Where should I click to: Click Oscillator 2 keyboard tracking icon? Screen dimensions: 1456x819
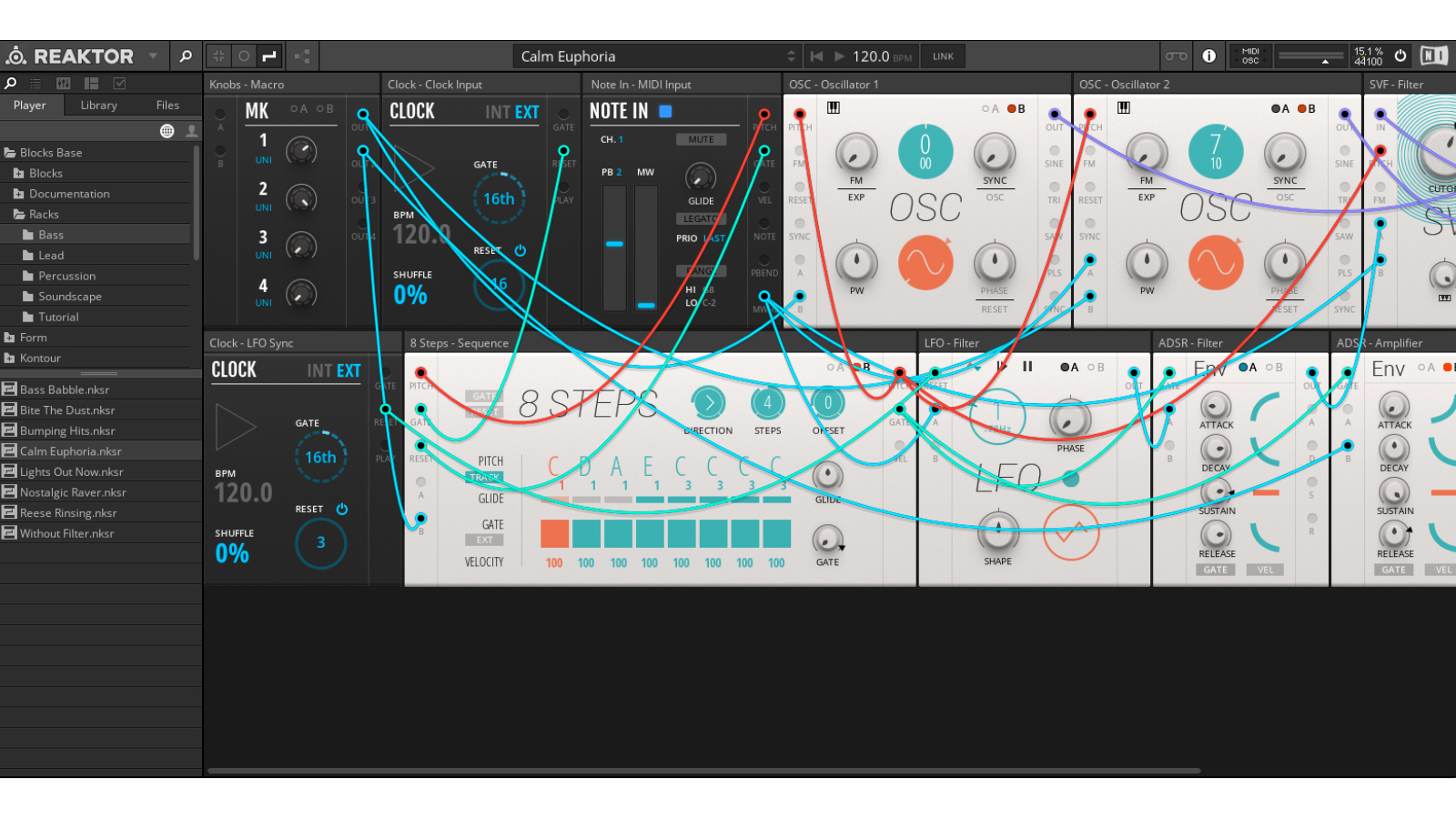click(1124, 107)
